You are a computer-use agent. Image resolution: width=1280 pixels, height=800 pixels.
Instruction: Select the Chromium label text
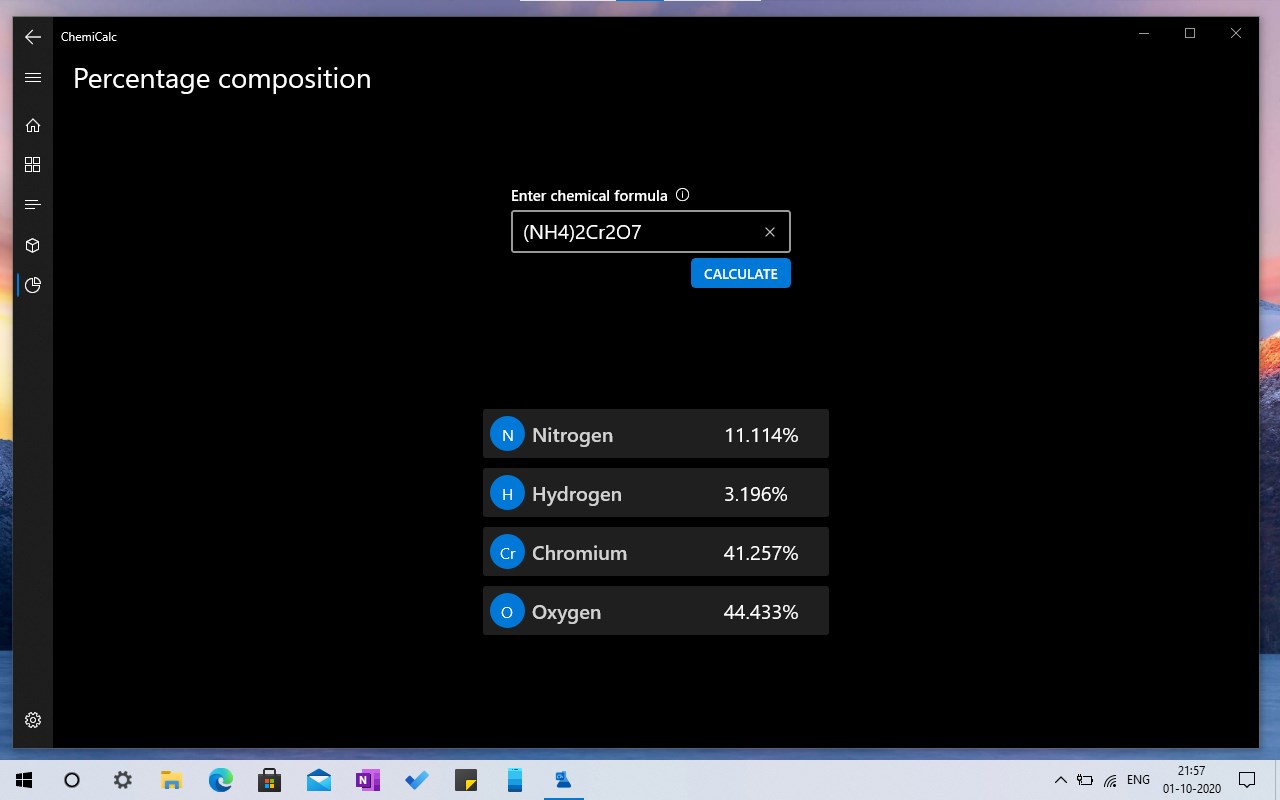pos(579,553)
